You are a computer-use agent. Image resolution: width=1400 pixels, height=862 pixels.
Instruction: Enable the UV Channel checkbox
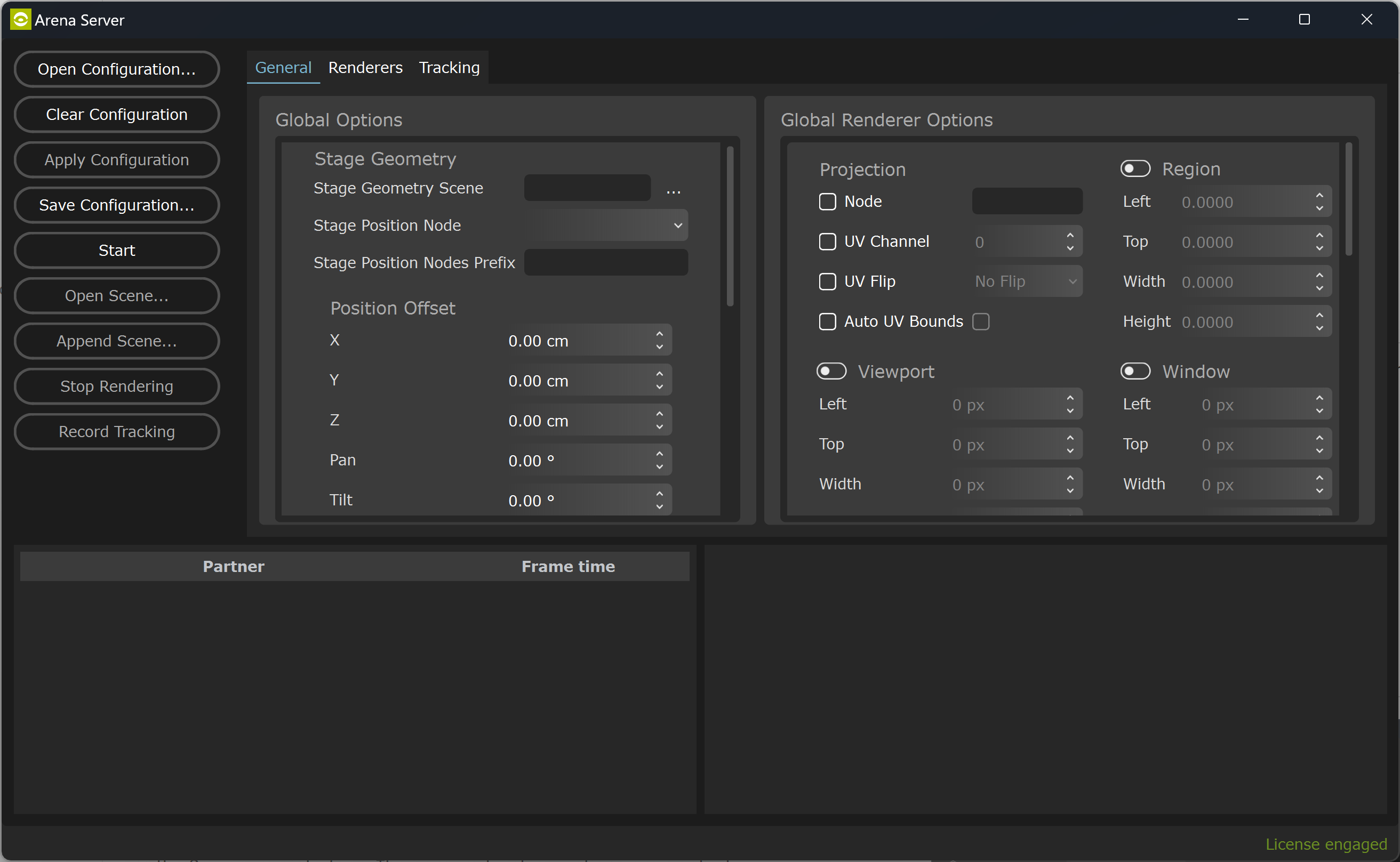(x=827, y=241)
